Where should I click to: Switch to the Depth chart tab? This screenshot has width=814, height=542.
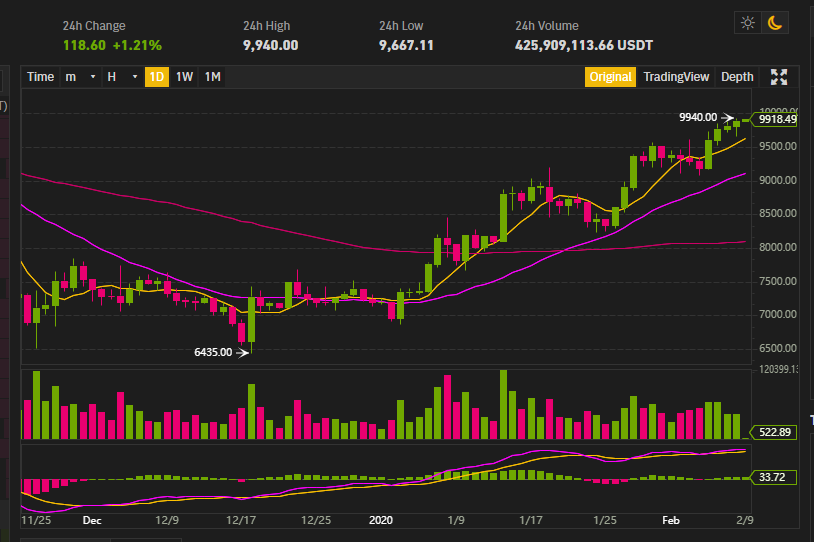pos(737,77)
